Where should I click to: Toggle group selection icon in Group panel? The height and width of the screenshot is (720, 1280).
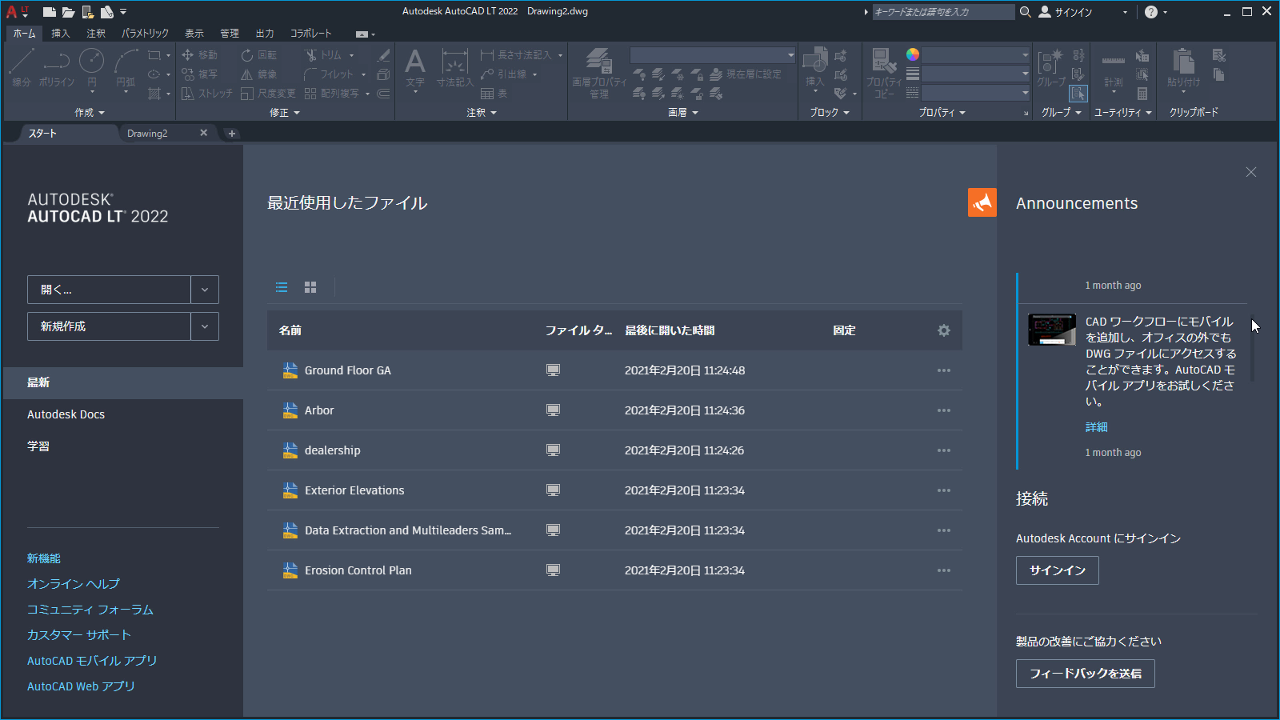coord(1078,93)
